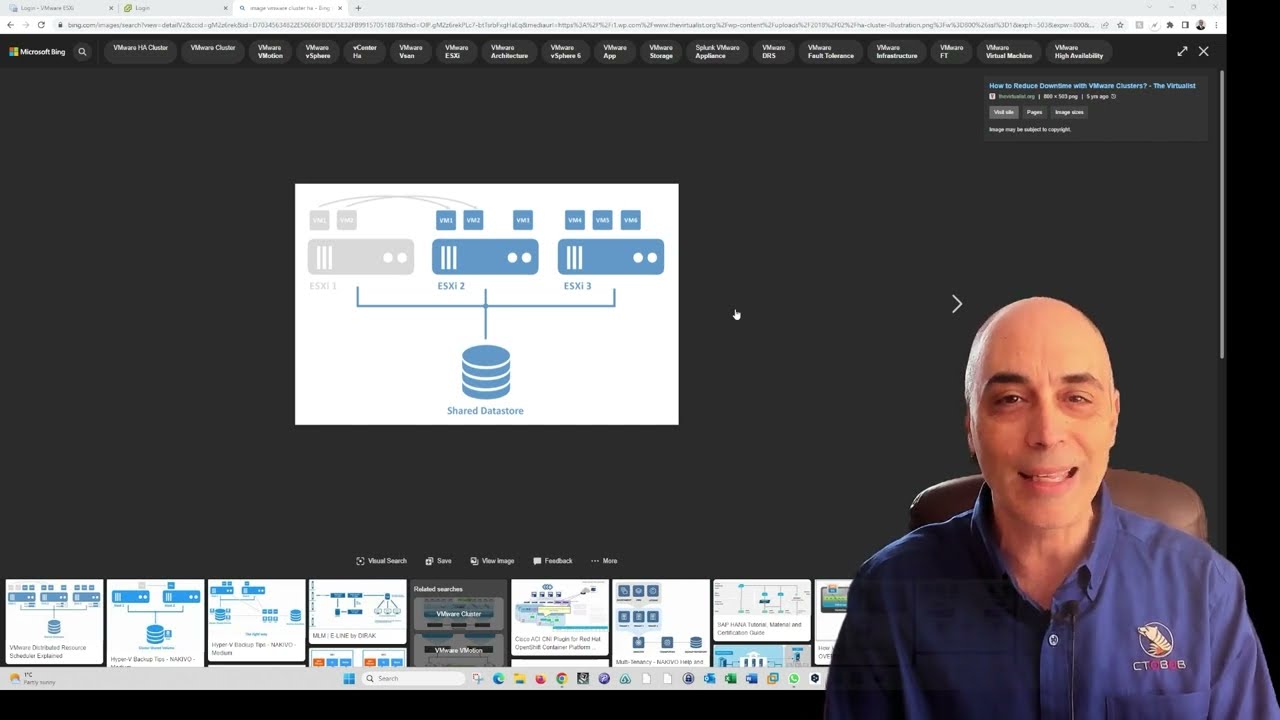
Task: Select the Bing image search tab
Action: point(290,8)
